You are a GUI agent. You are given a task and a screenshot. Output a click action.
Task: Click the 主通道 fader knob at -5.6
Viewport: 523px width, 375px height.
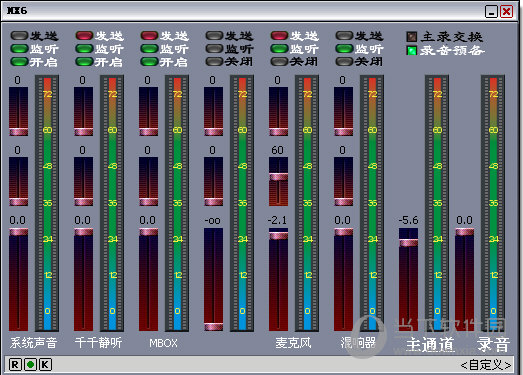[409, 243]
